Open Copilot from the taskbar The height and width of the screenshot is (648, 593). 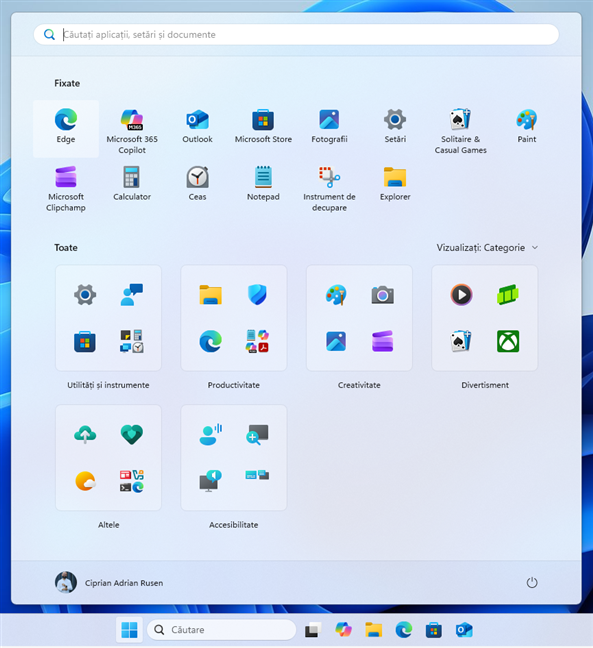343,630
